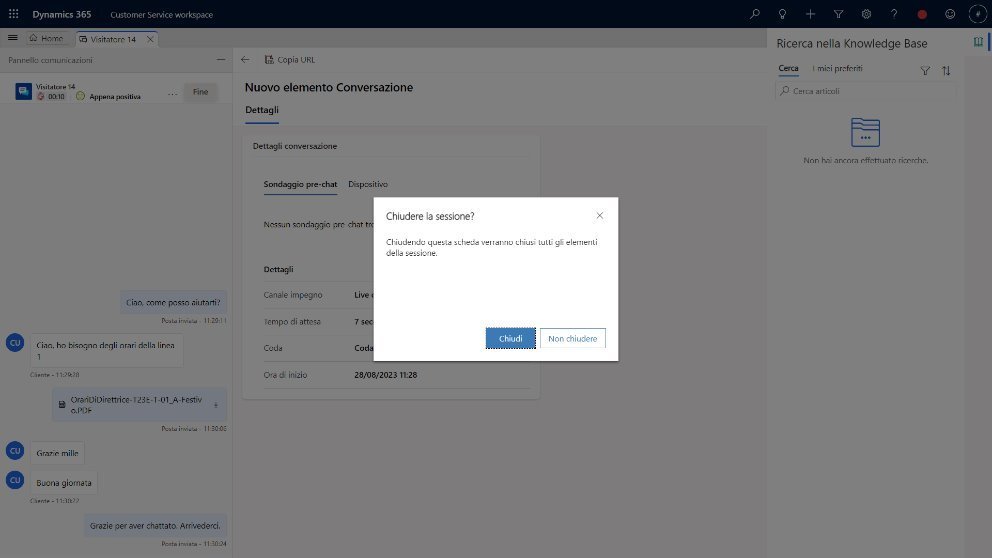Open the settings gear icon
The image size is (992, 558).
866,14
